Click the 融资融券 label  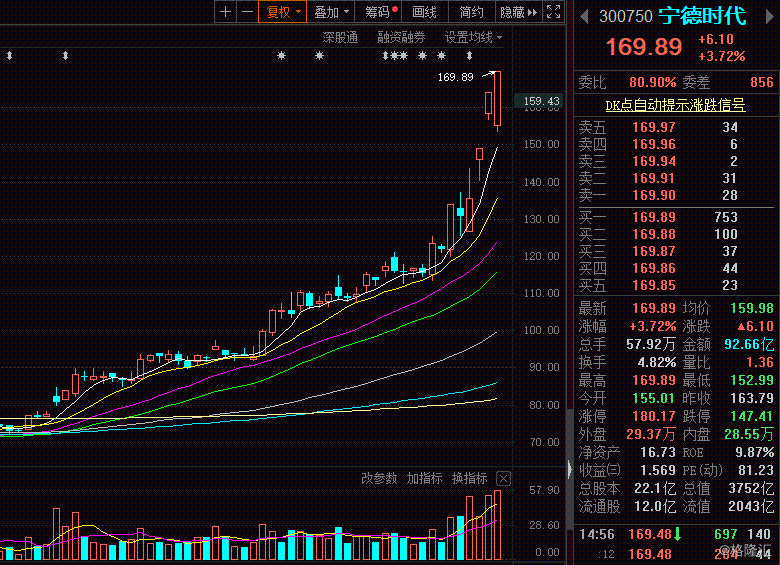[401, 37]
